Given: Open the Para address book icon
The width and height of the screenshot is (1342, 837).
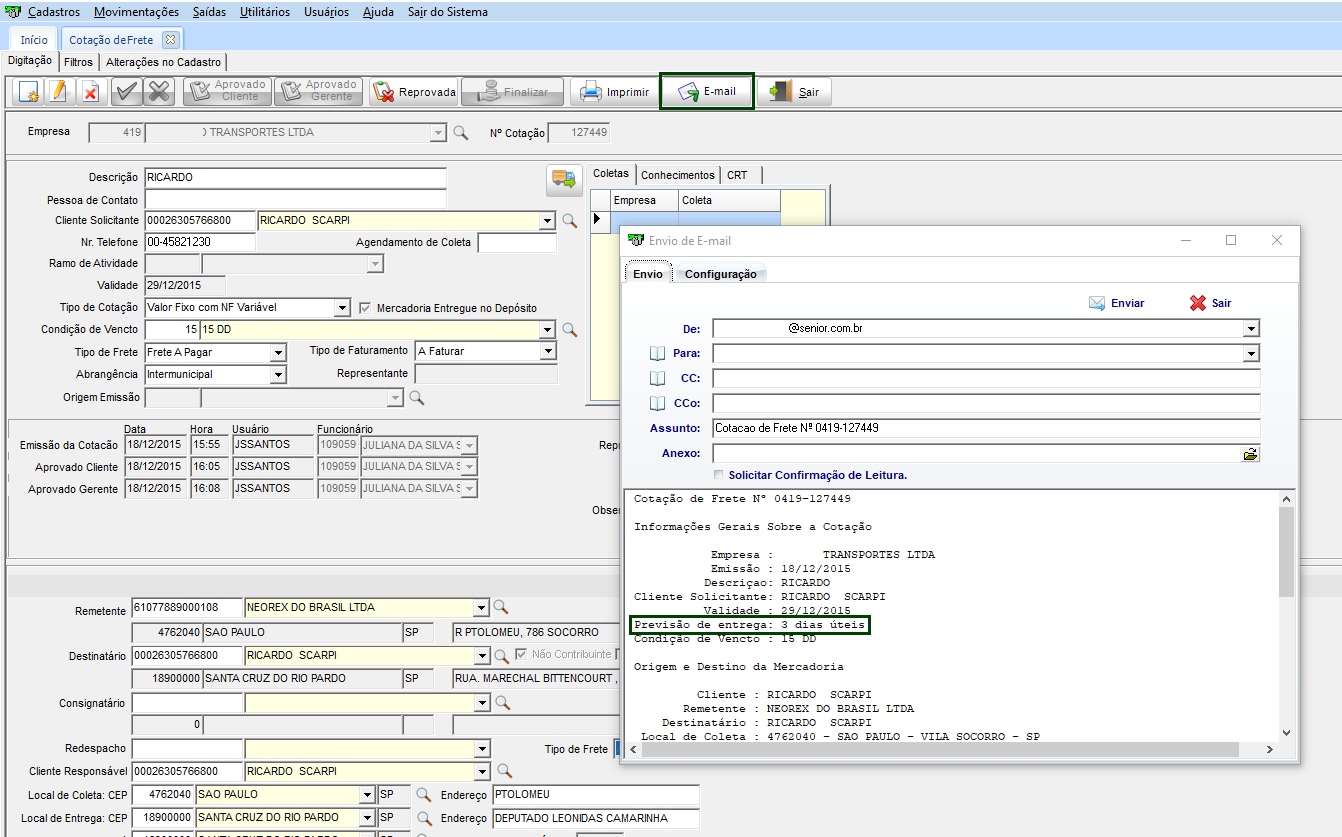Looking at the screenshot, I should tap(657, 353).
